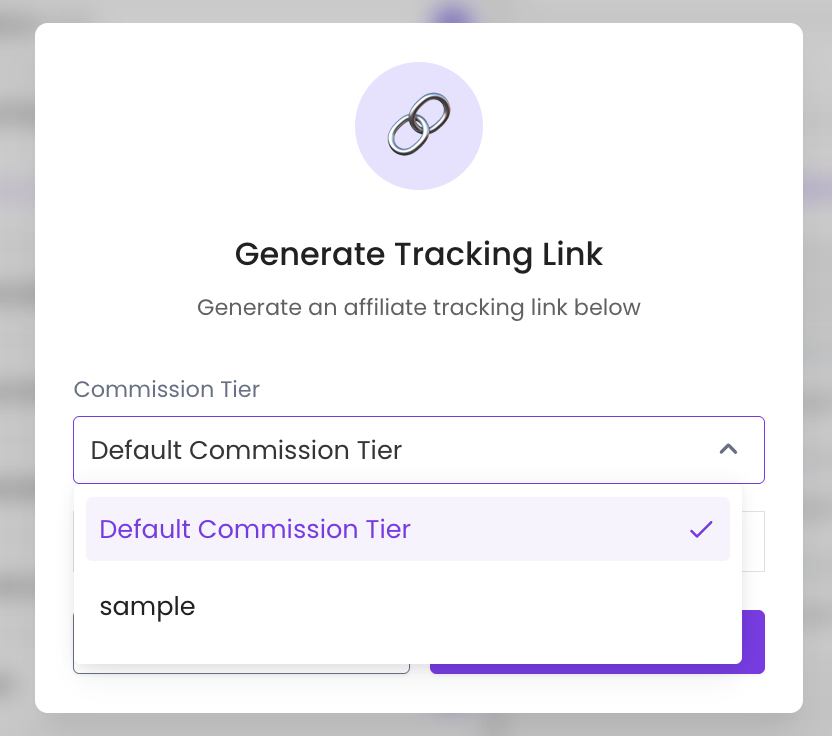Click the "Generate an affiliate tracking link below" subtitle
The height and width of the screenshot is (736, 832).
[419, 307]
